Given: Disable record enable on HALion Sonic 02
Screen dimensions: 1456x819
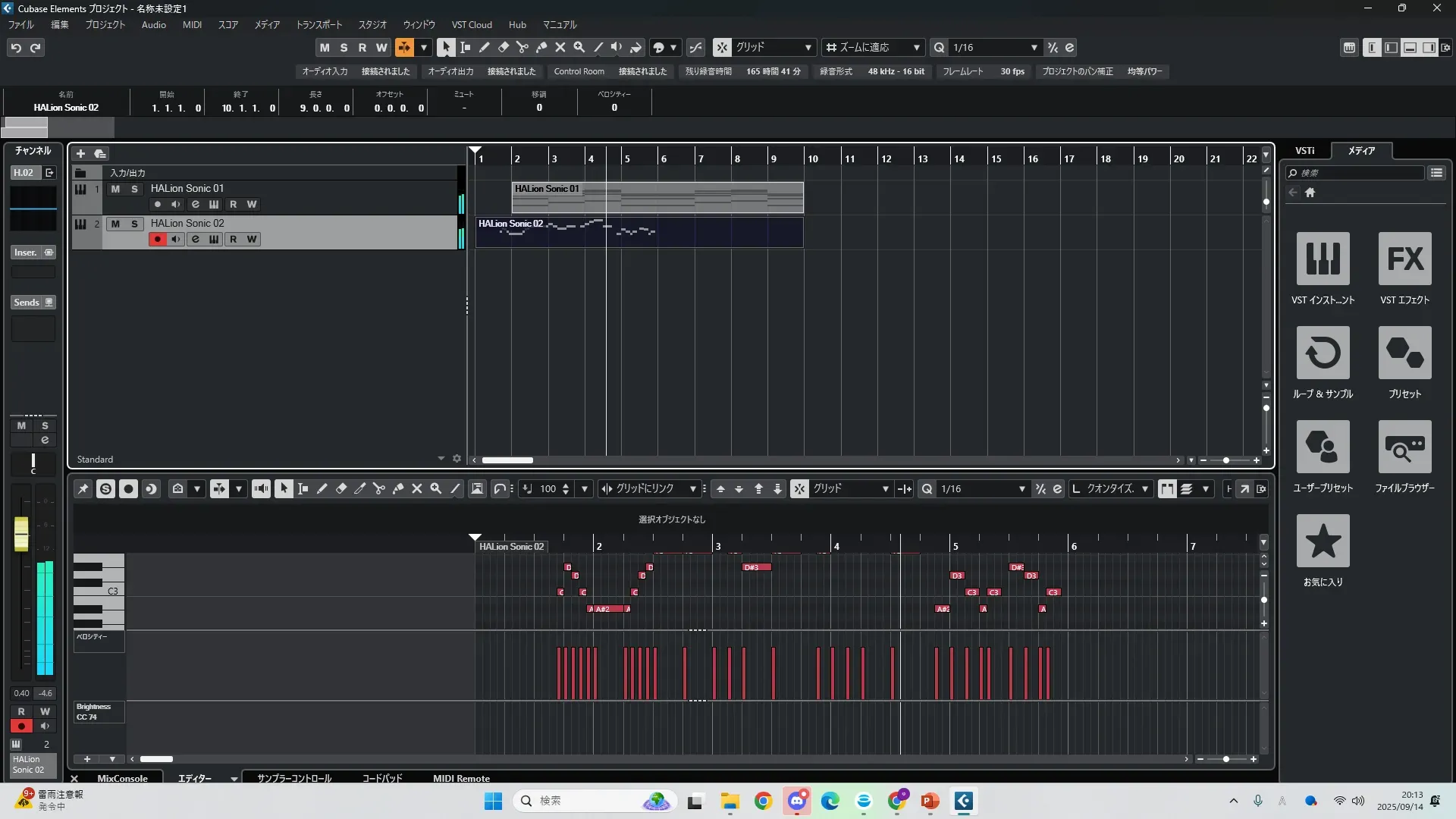Looking at the screenshot, I should (157, 239).
